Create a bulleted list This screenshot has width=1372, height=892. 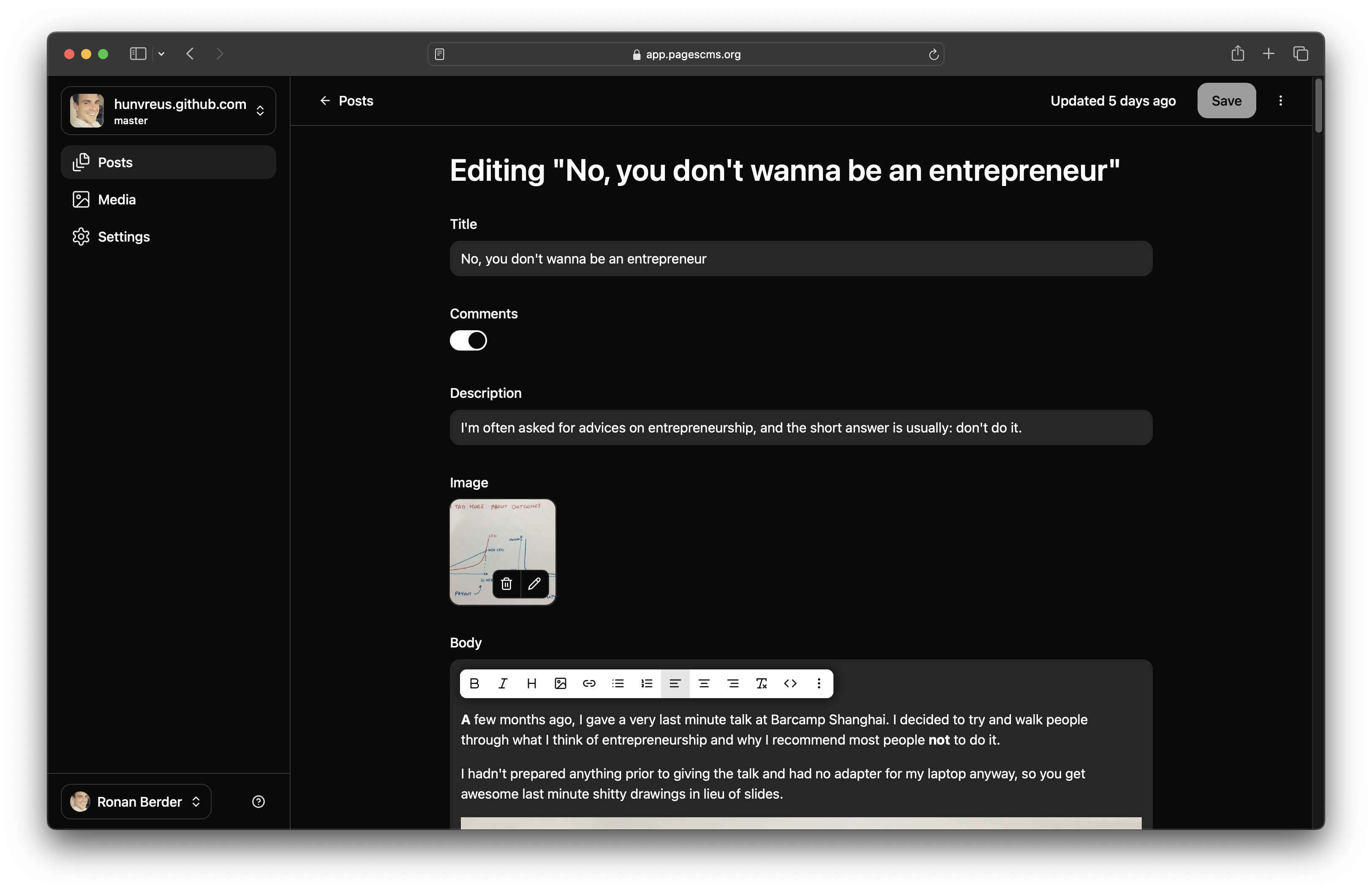pyautogui.click(x=618, y=683)
